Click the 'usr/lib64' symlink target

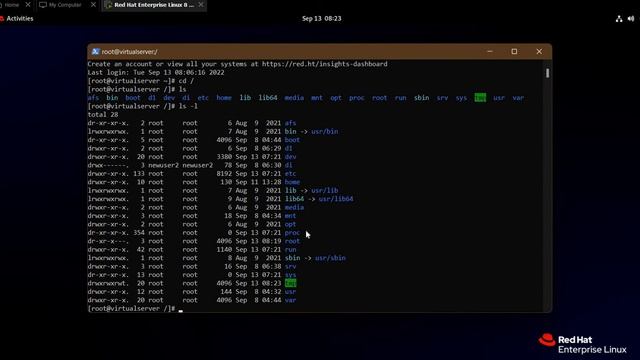pos(336,199)
